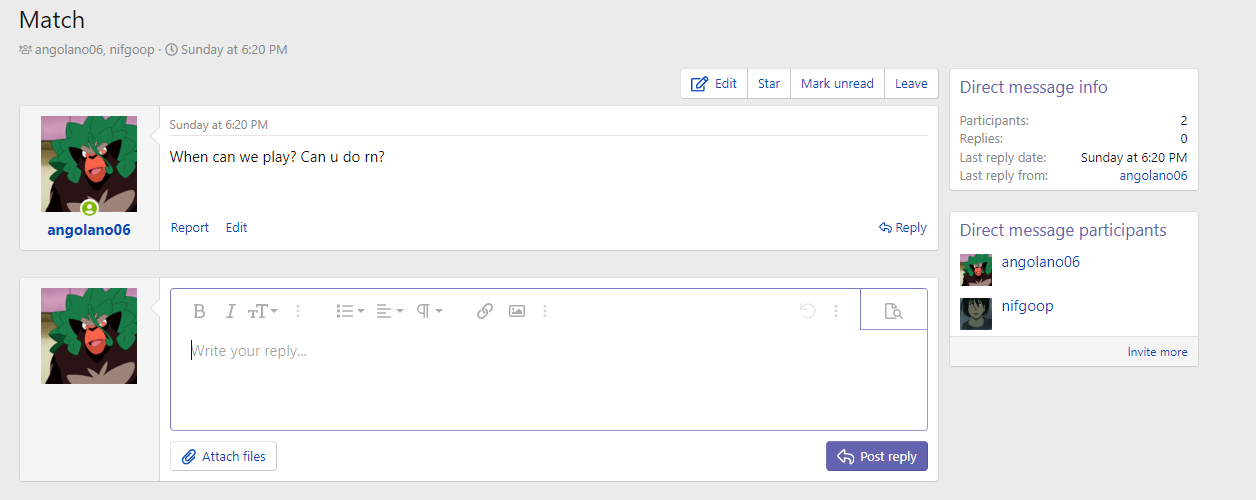
Task: Click Post reply button
Action: point(877,456)
